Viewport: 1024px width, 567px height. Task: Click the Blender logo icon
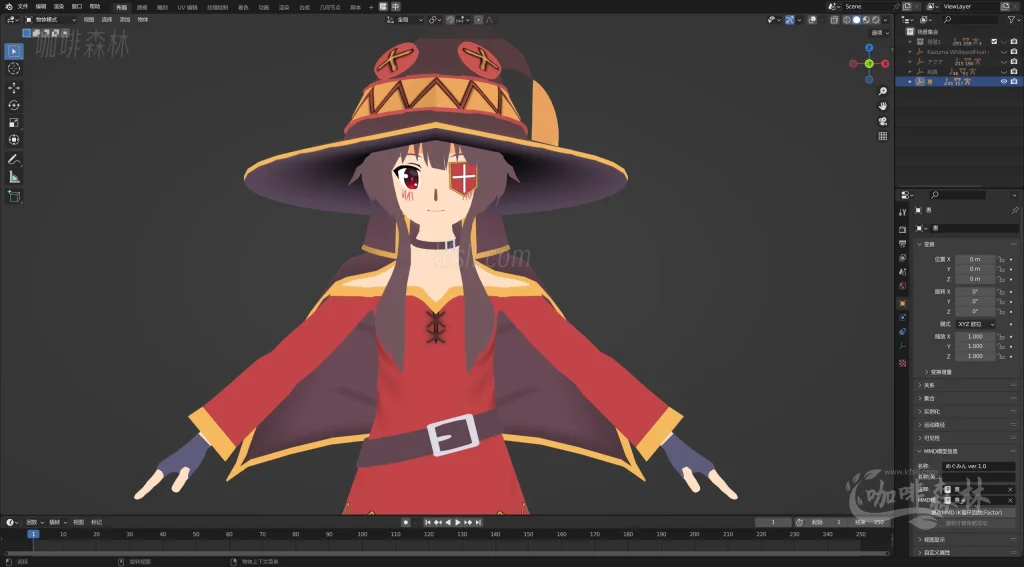pyautogui.click(x=8, y=7)
